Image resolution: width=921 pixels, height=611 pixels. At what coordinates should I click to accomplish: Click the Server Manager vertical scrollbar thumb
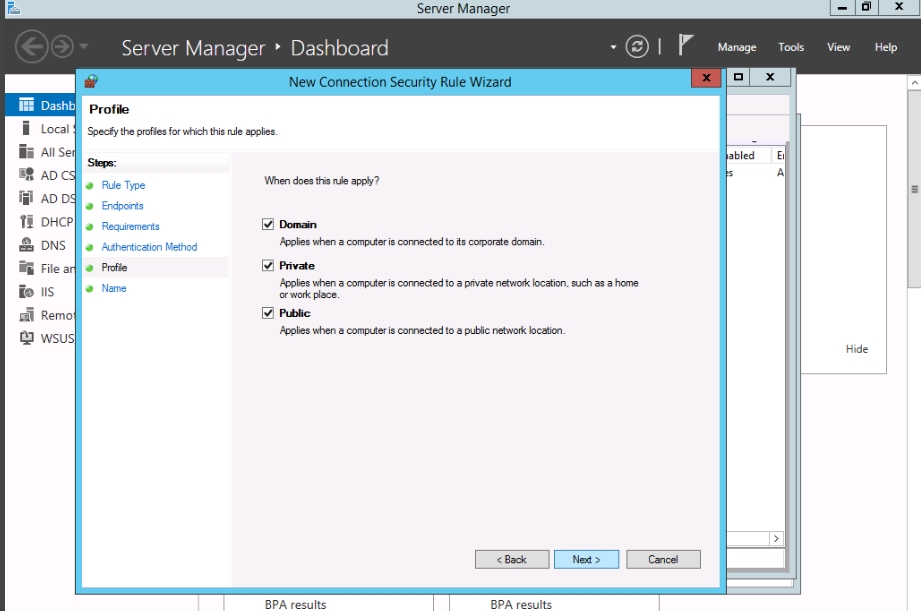pos(915,189)
